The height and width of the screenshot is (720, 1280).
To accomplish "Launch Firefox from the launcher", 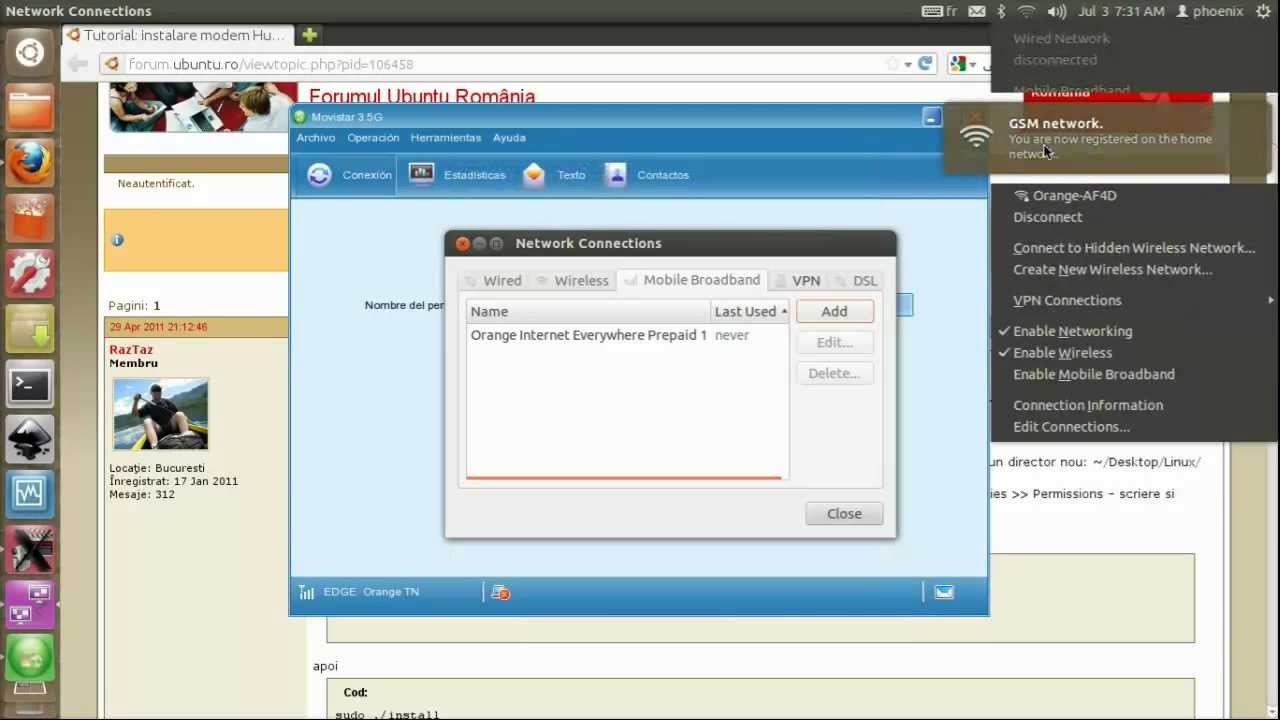I will point(30,162).
